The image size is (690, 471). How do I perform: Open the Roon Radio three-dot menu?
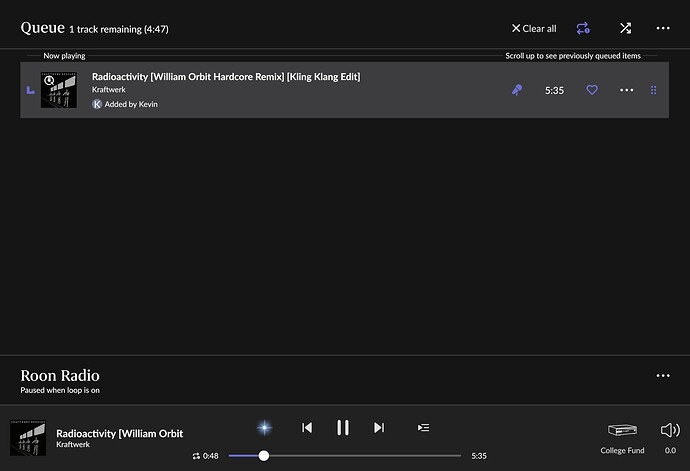pos(663,375)
